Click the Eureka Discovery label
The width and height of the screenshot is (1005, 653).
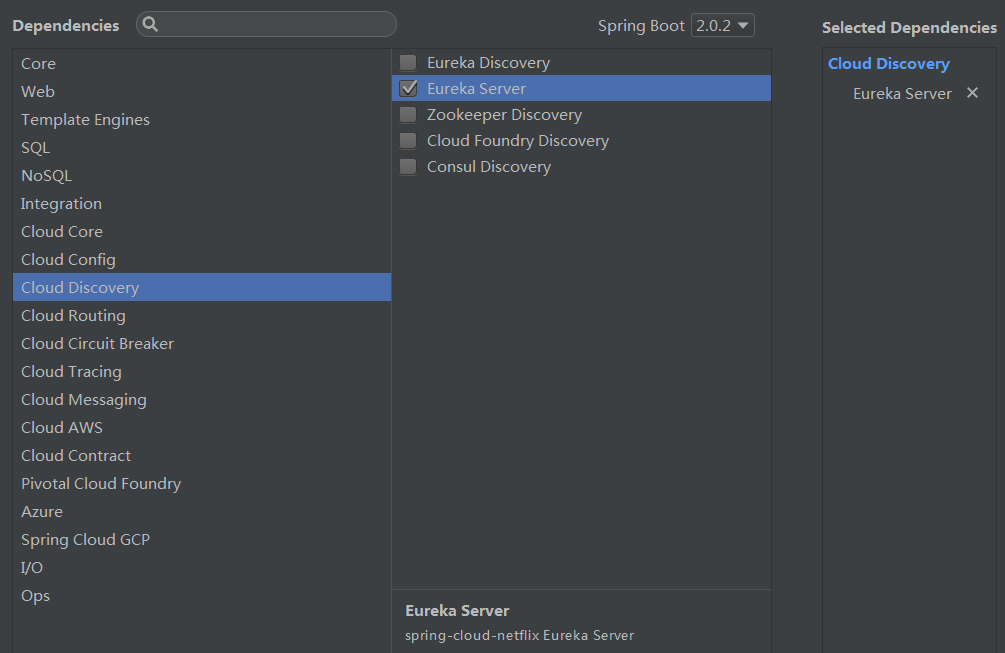pyautogui.click(x=488, y=63)
